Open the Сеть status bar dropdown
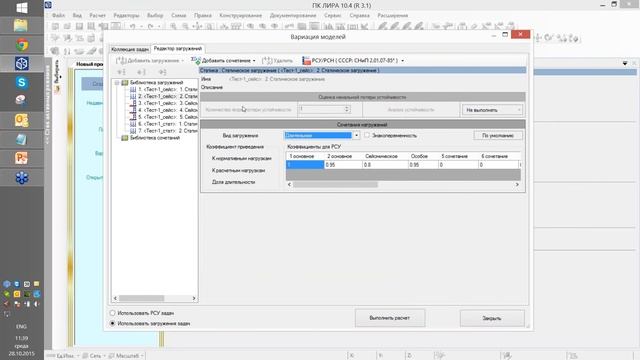 [94, 356]
